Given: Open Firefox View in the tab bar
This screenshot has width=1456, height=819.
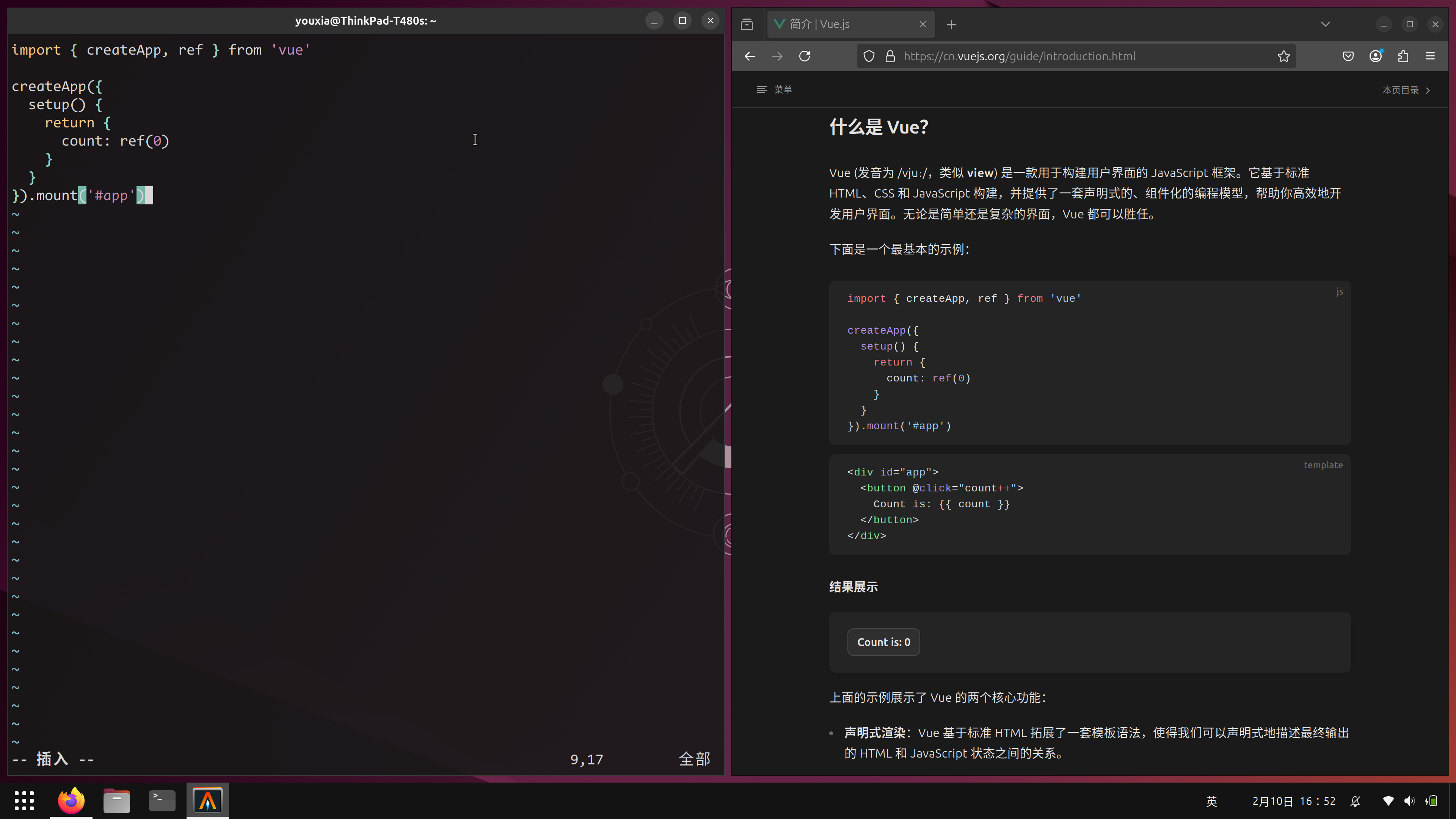Looking at the screenshot, I should click(747, 24).
